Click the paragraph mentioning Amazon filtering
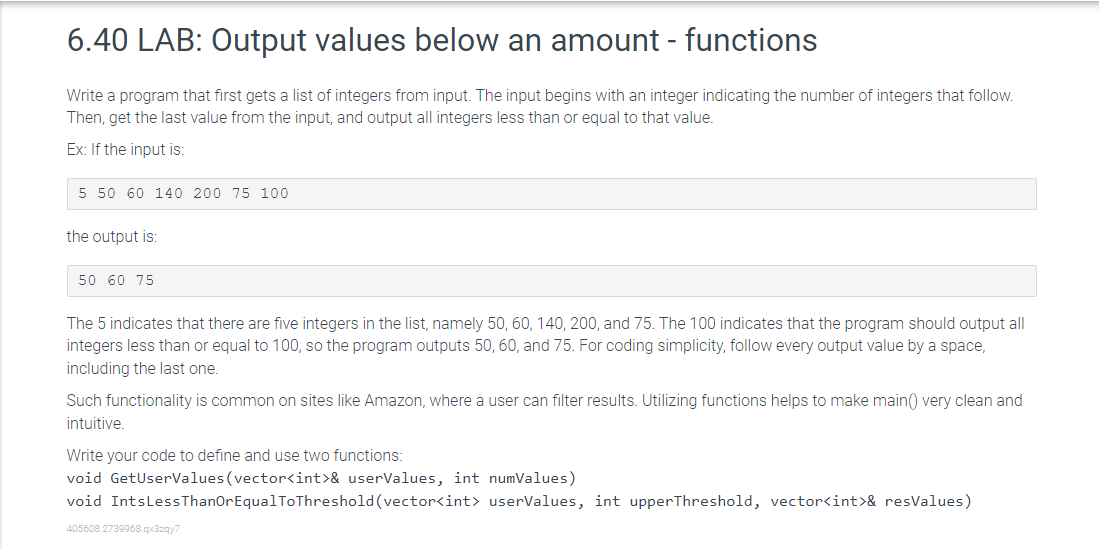This screenshot has width=1099, height=549. (545, 412)
